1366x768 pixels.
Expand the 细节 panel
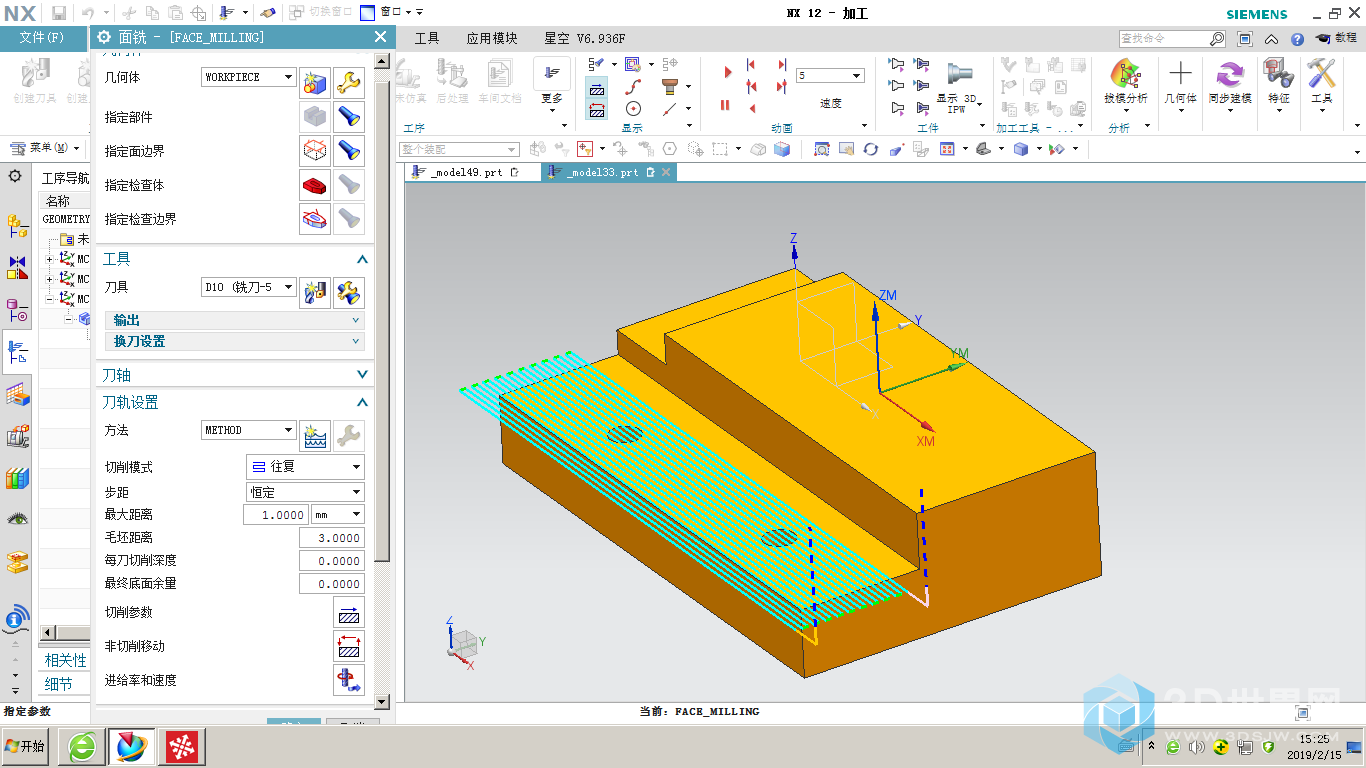(x=59, y=684)
